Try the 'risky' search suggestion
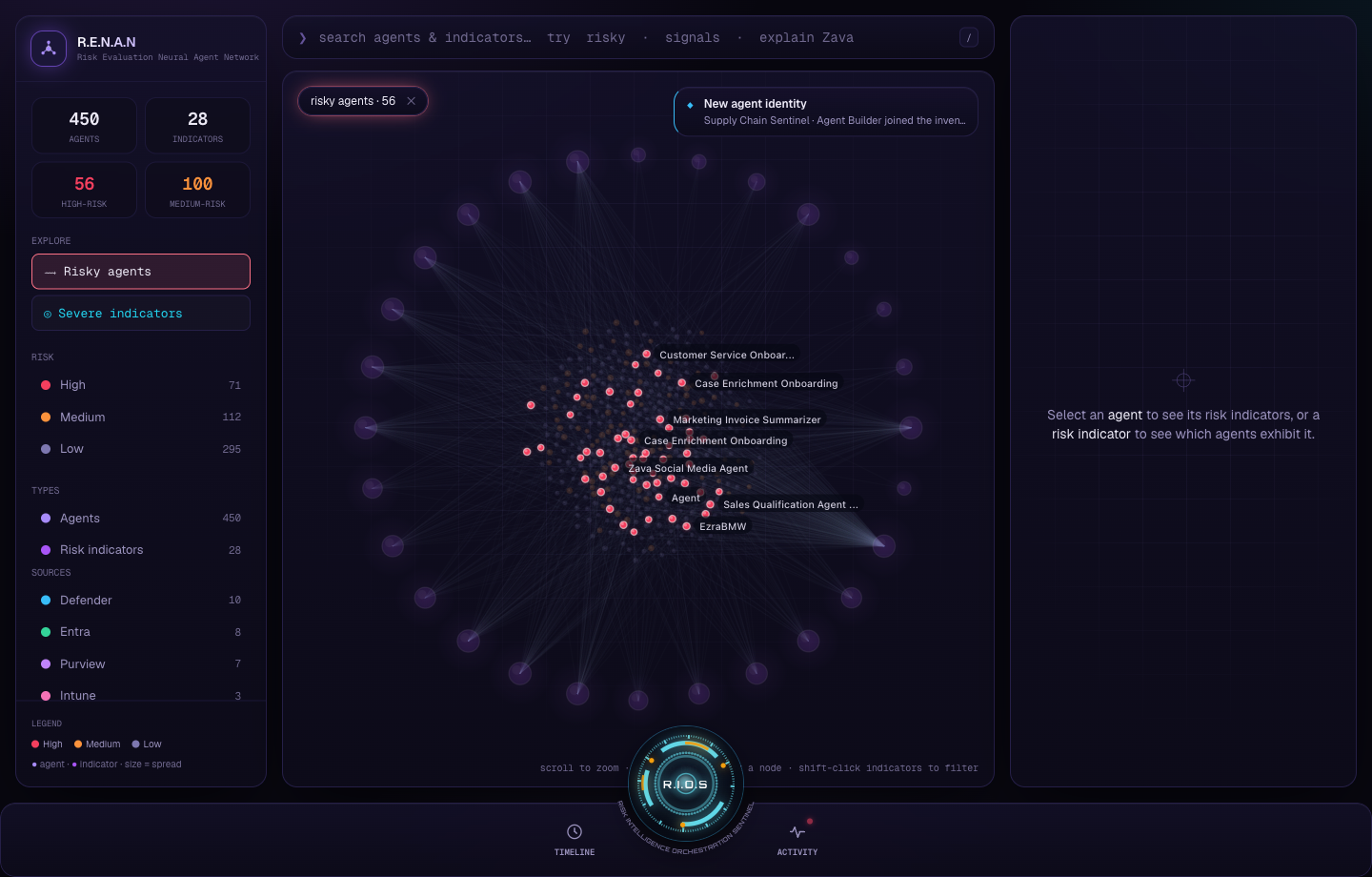1372x877 pixels. pyautogui.click(x=606, y=38)
